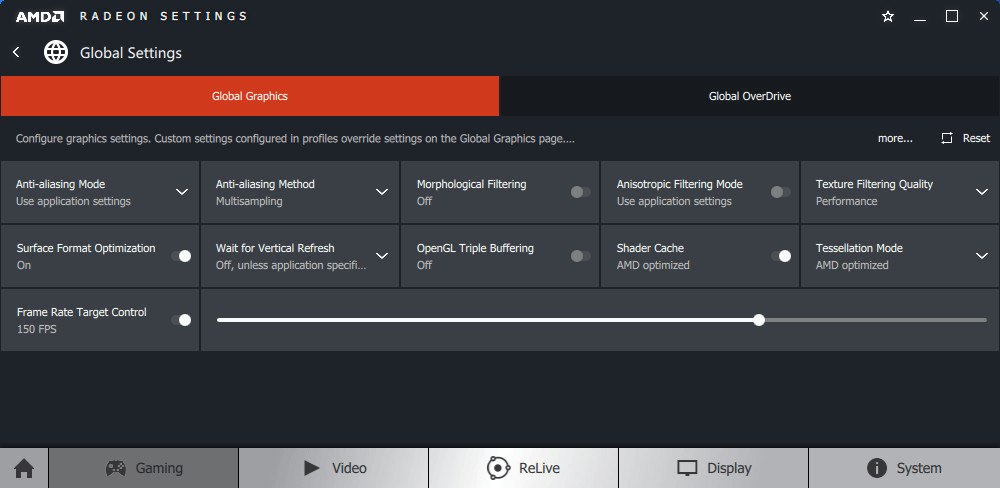Click the Gaming controller icon
1000x488 pixels.
coord(117,468)
